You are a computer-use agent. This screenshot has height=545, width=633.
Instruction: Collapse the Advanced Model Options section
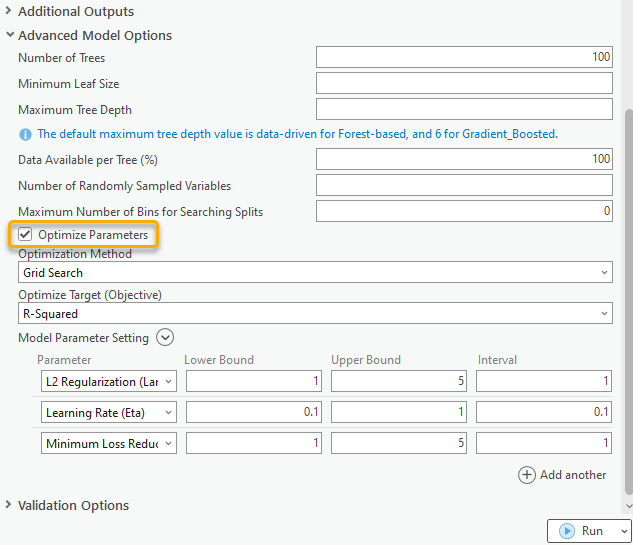pyautogui.click(x=9, y=36)
